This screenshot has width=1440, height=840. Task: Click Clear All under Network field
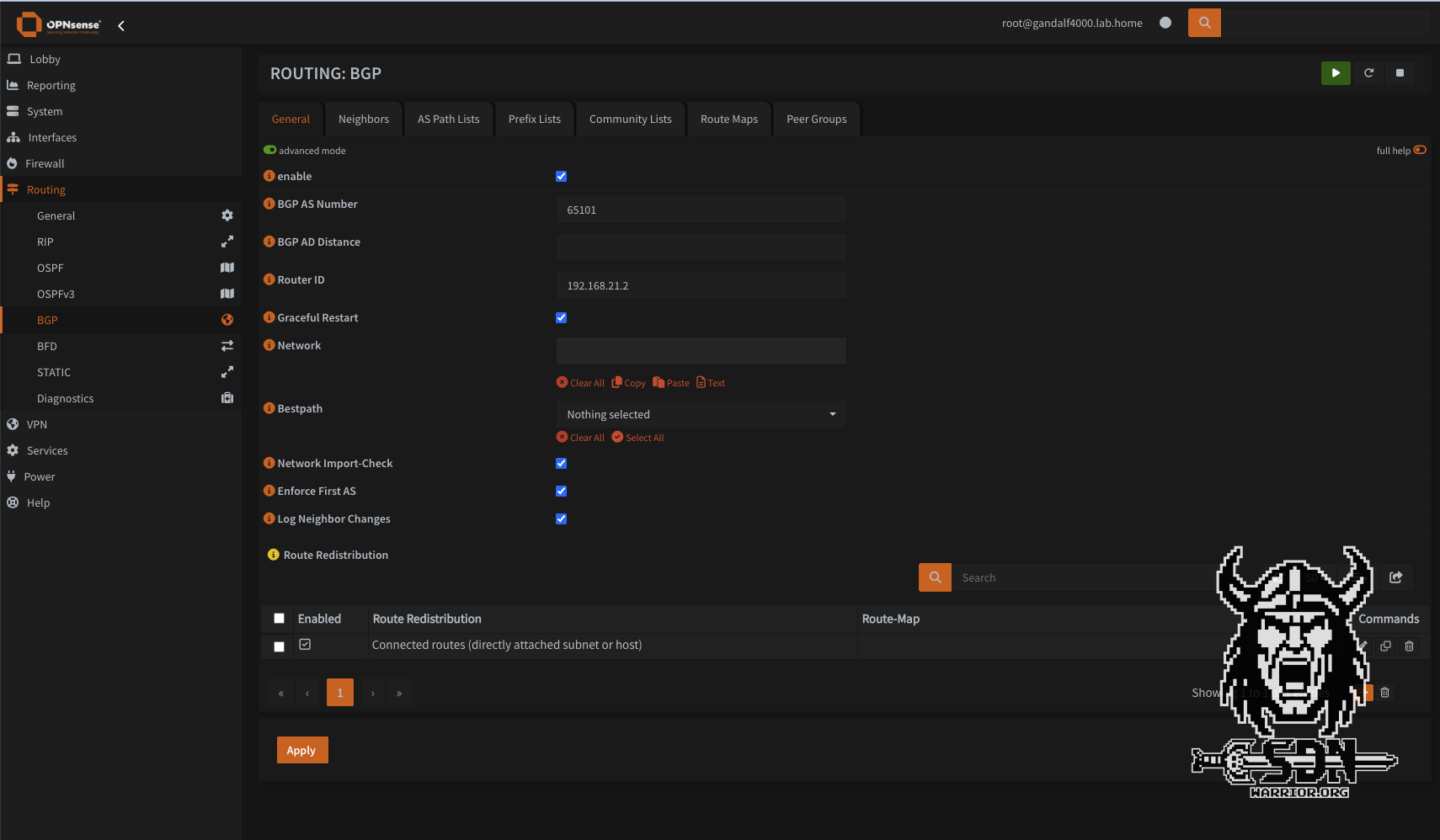point(581,383)
